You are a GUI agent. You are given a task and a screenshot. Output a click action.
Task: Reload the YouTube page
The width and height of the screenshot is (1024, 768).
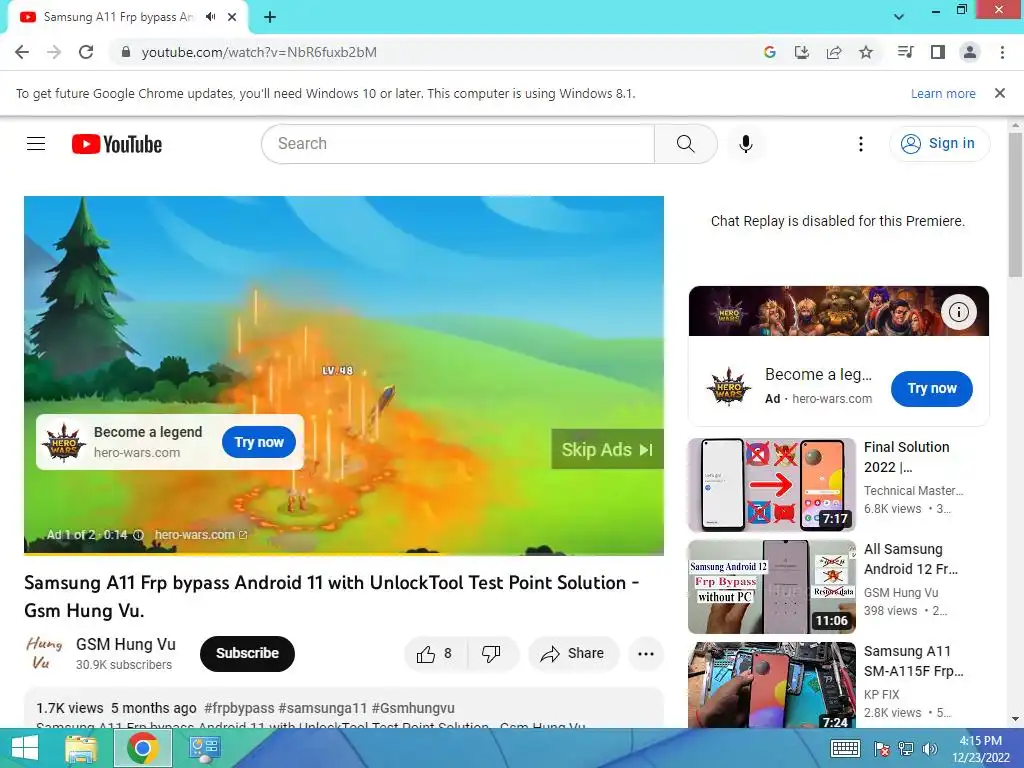tap(86, 52)
